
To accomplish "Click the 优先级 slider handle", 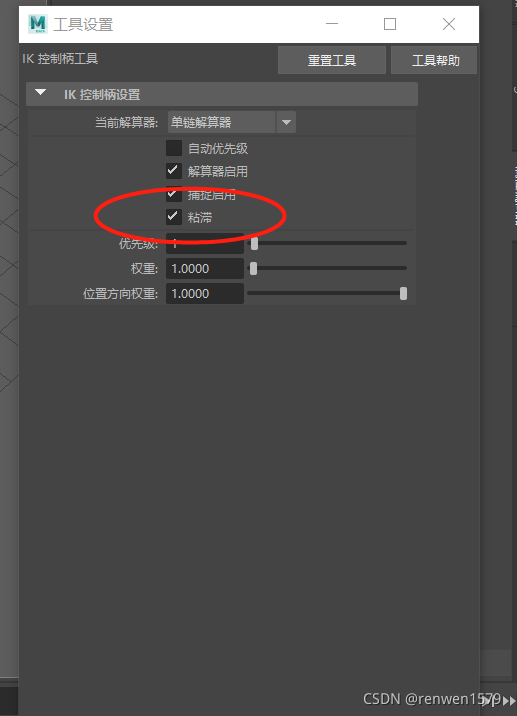I will click(x=254, y=243).
